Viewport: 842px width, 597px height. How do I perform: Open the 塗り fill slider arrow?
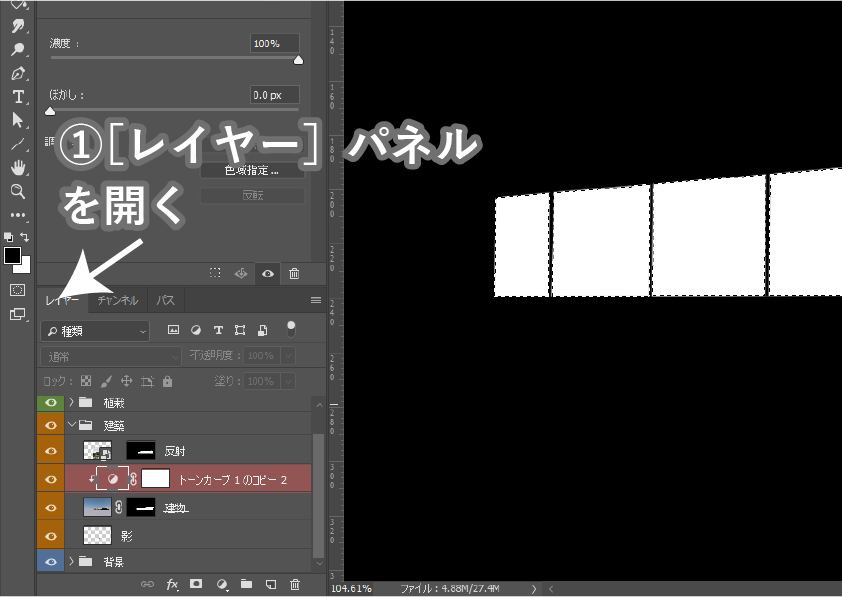click(x=288, y=381)
